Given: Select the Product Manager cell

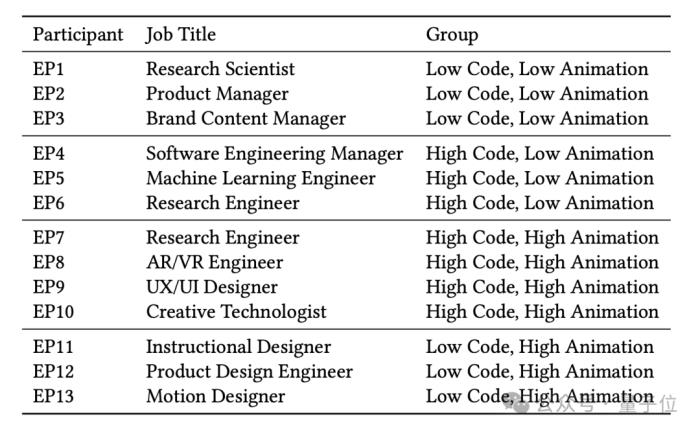Looking at the screenshot, I should tap(217, 94).
